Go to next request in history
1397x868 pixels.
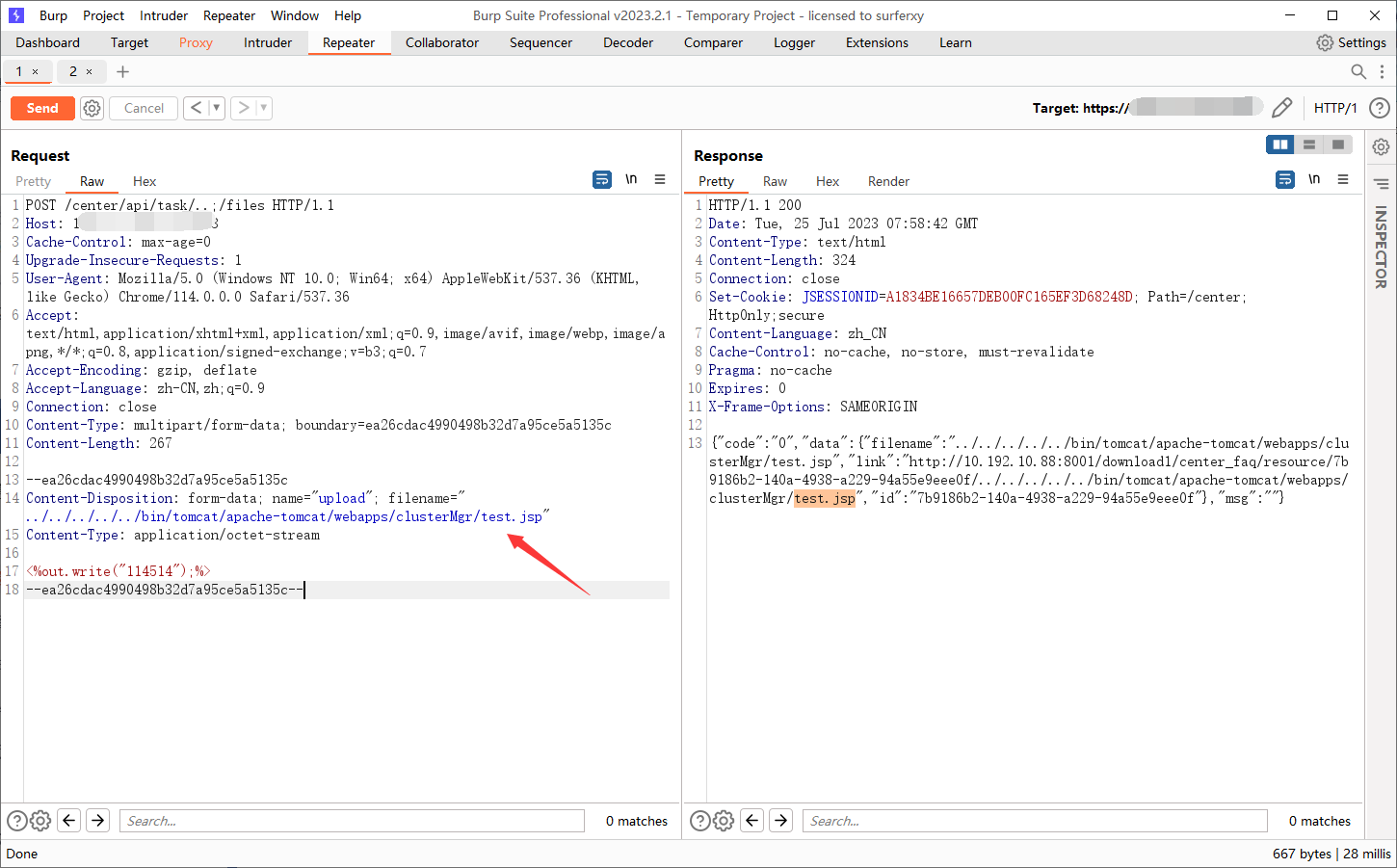click(243, 108)
